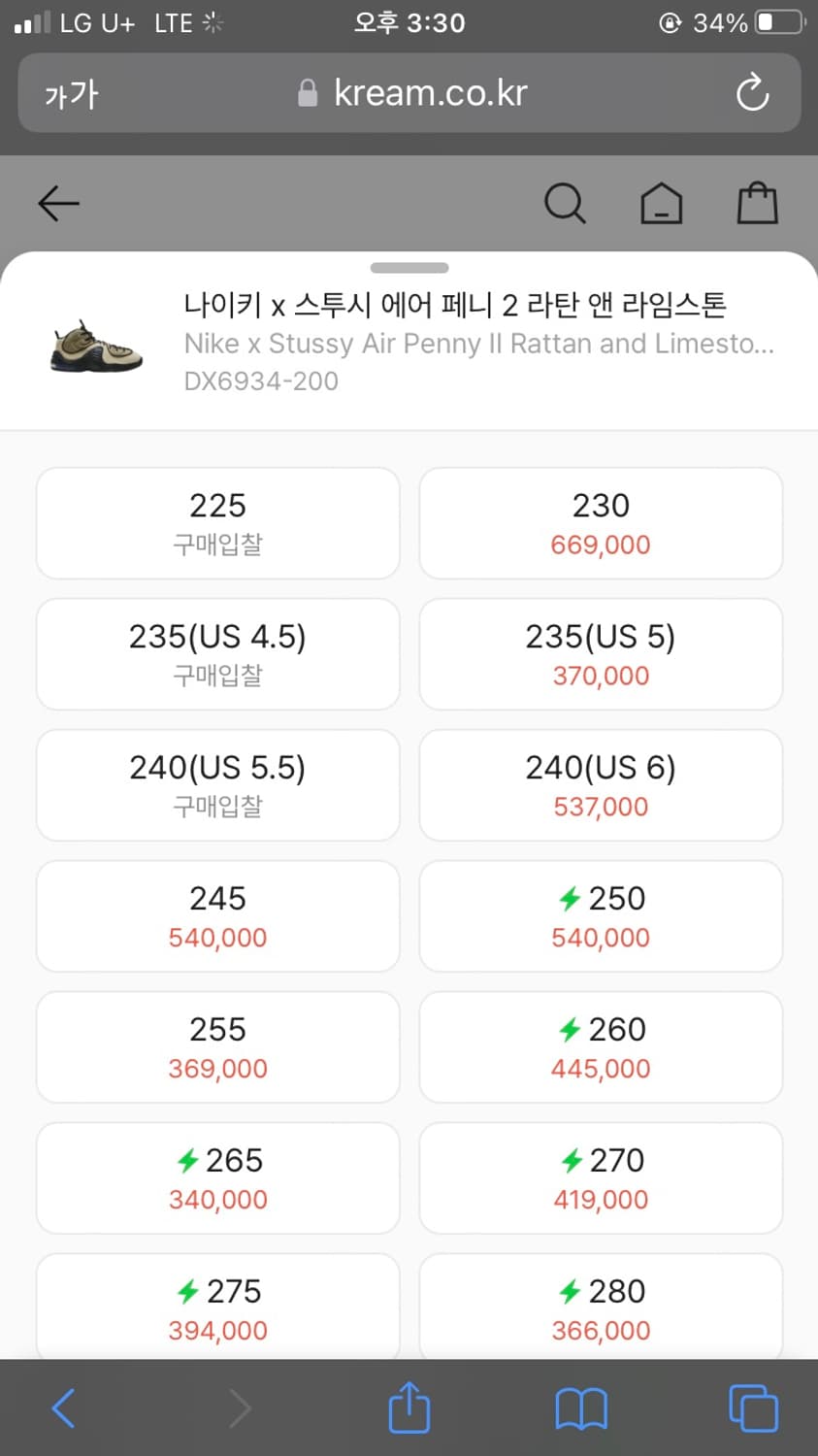The height and width of the screenshot is (1456, 818).
Task: Go back with Safari bottom back chevron
Action: tap(63, 1408)
